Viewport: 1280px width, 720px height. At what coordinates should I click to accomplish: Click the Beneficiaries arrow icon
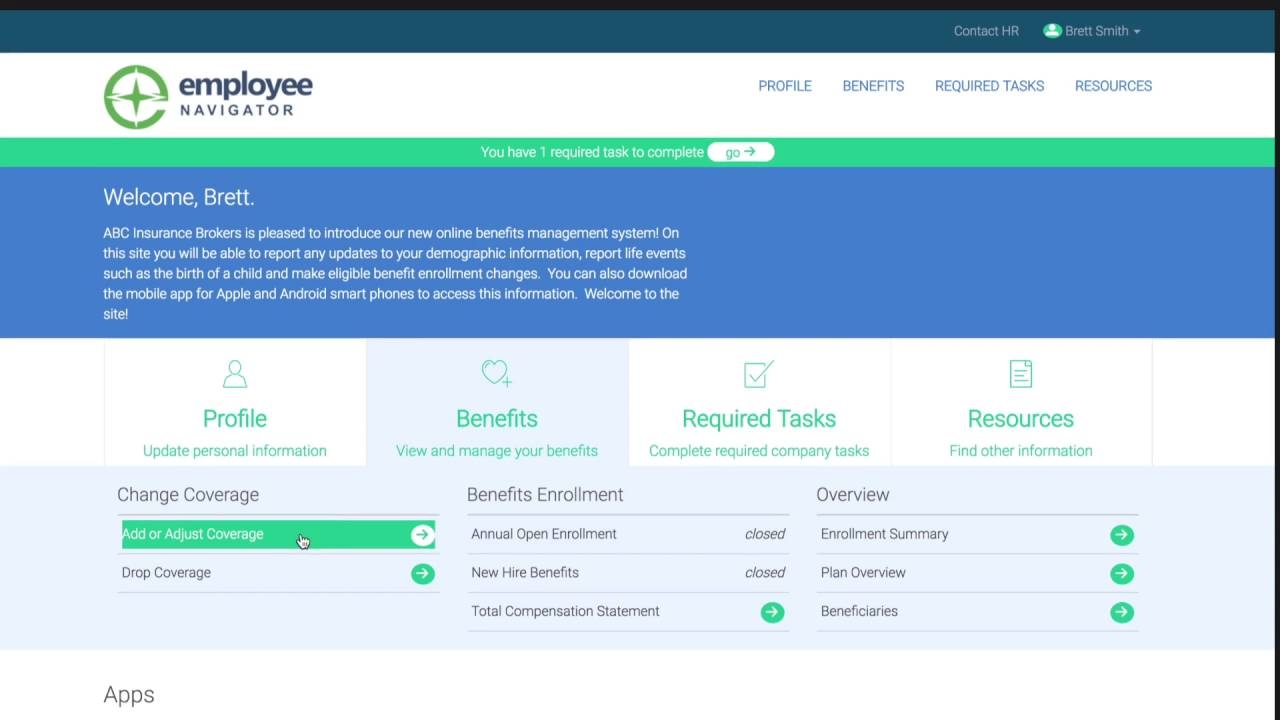click(x=1121, y=611)
